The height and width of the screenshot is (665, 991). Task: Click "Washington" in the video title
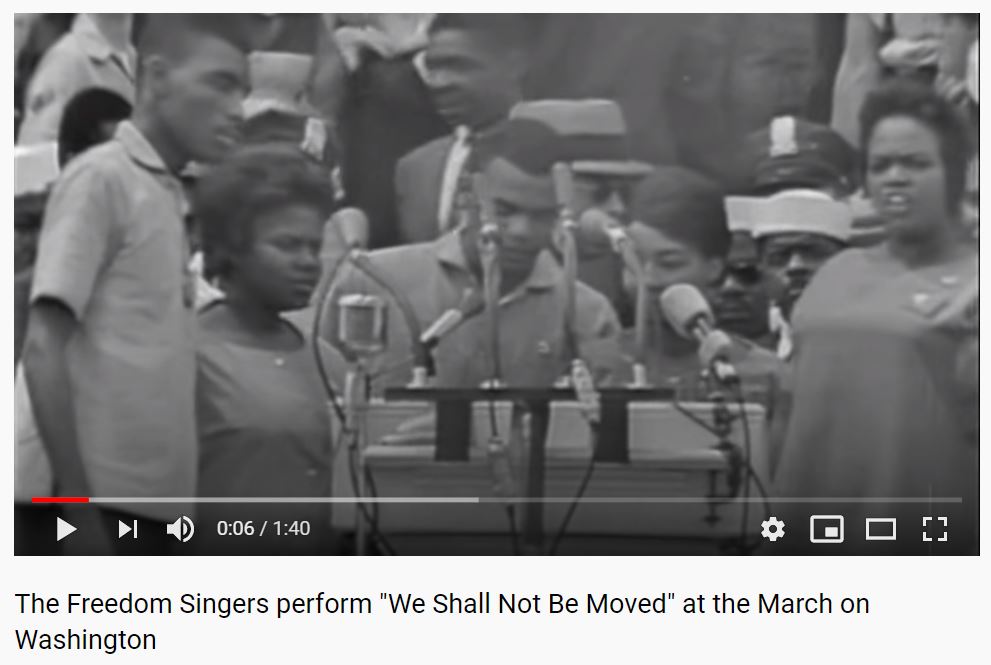tap(85, 640)
